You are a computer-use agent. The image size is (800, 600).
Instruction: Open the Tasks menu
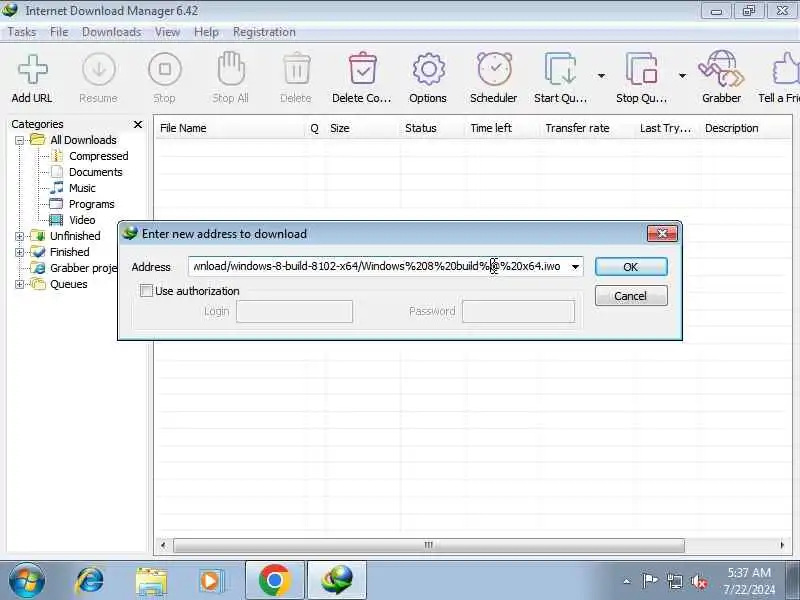(x=22, y=32)
